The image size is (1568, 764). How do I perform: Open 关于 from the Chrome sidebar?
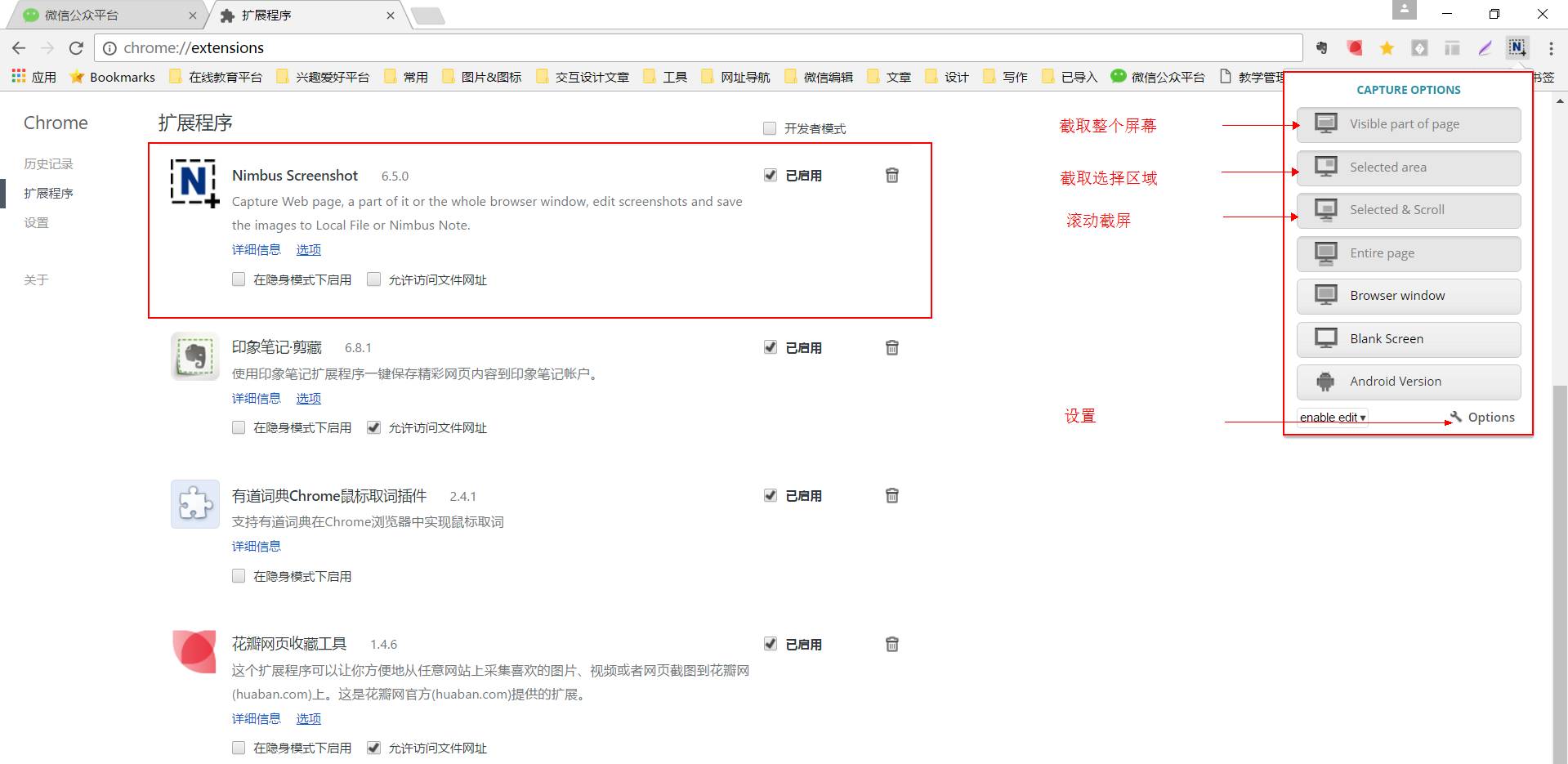click(x=36, y=279)
